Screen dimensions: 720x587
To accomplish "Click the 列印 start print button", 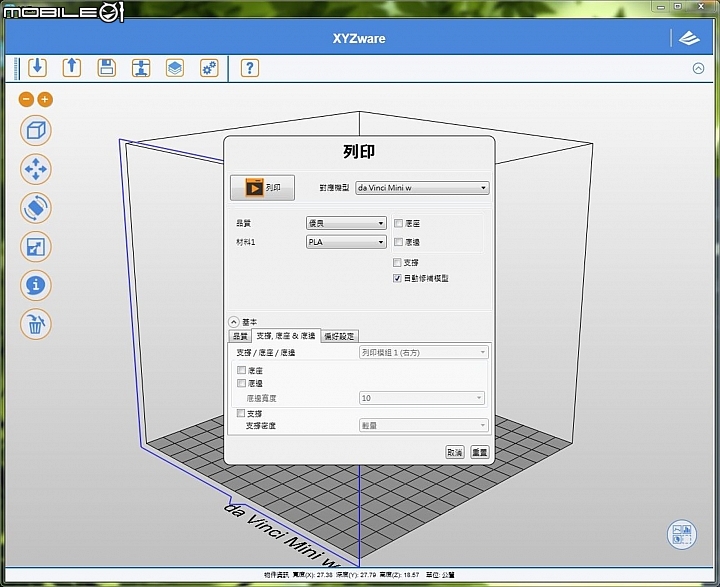I will tap(262, 187).
